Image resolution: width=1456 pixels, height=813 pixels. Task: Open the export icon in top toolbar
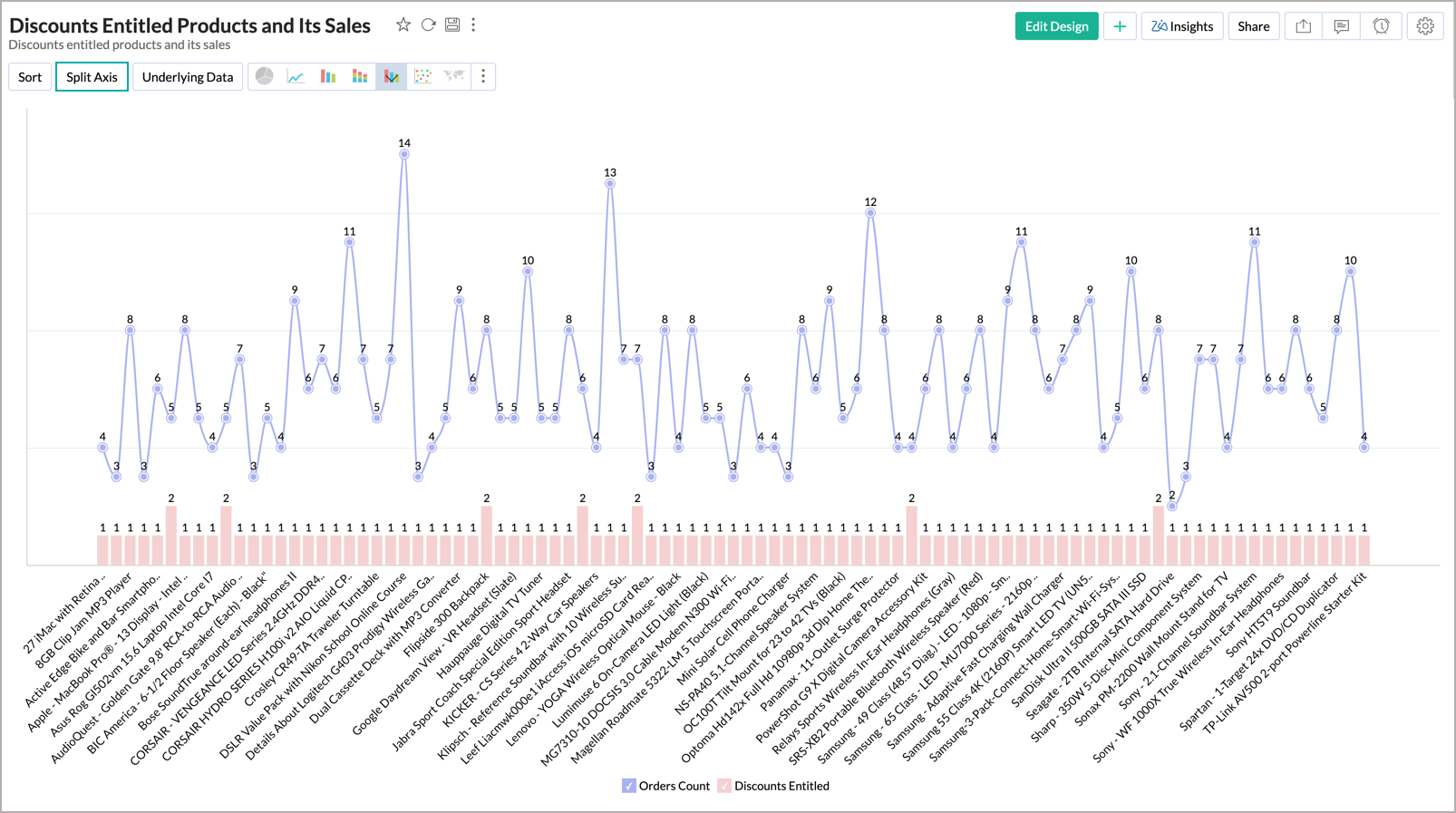[1303, 26]
